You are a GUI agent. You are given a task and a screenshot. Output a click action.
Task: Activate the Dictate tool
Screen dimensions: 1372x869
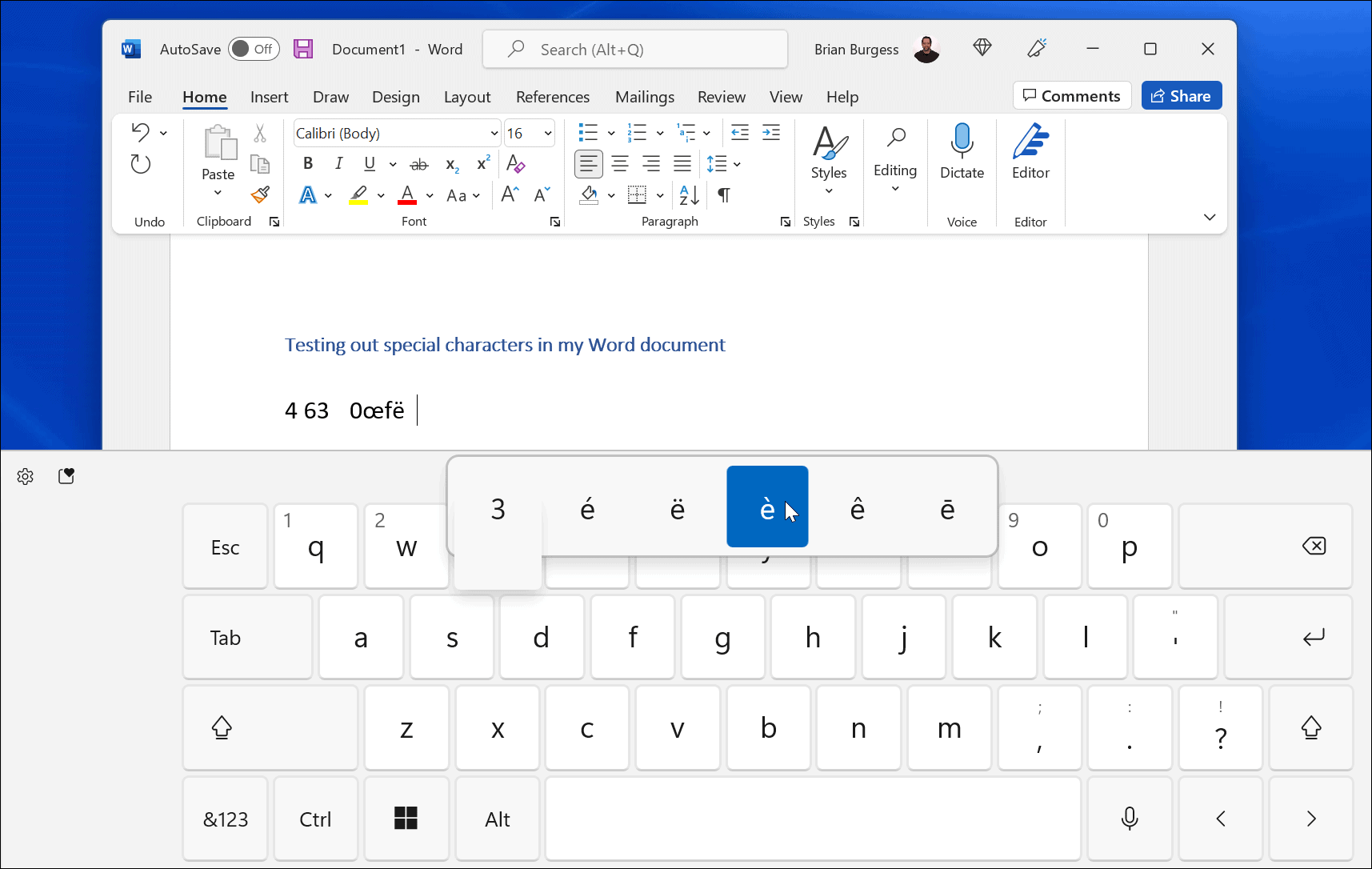pyautogui.click(x=962, y=152)
